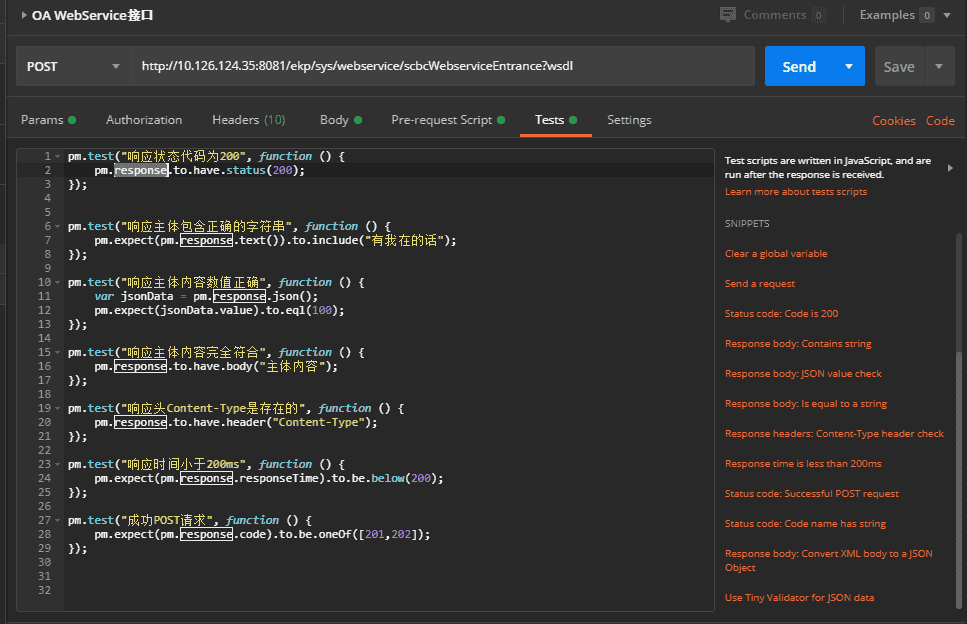The image size is (967, 624).
Task: Open the Send button dropdown arrow
Action: tap(849, 66)
